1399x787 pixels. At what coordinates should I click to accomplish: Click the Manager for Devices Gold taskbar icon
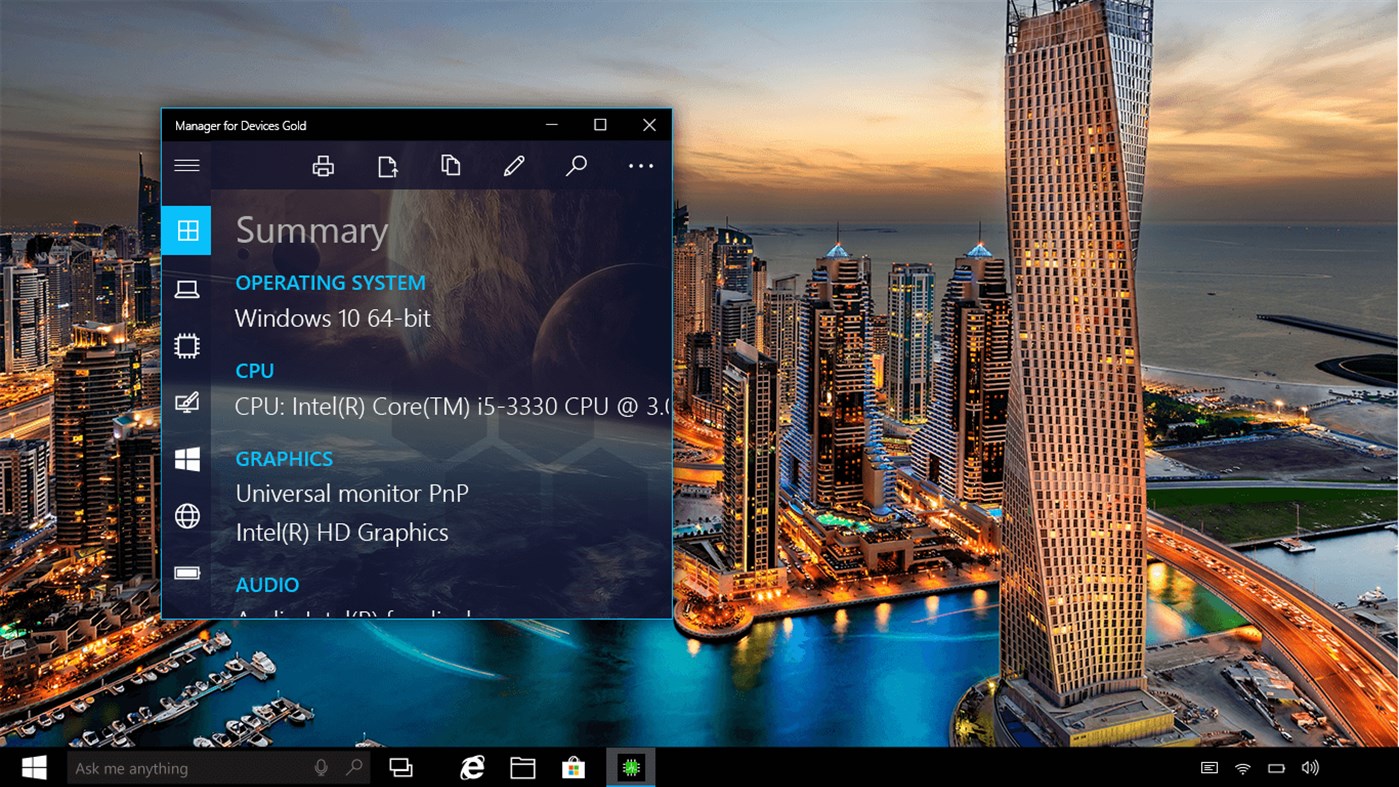[630, 767]
